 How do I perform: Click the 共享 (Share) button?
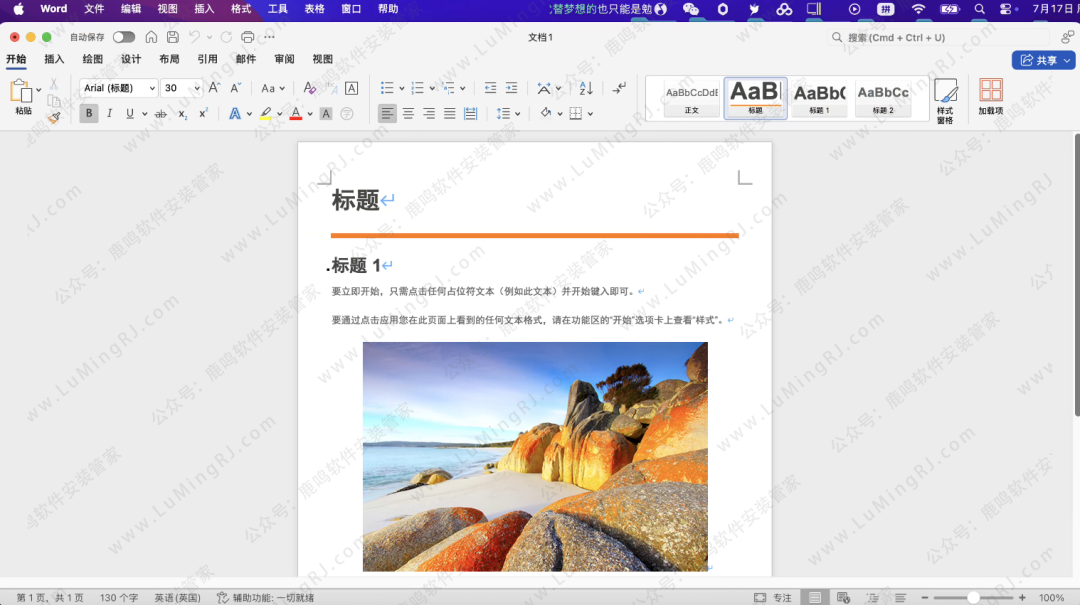click(1043, 60)
